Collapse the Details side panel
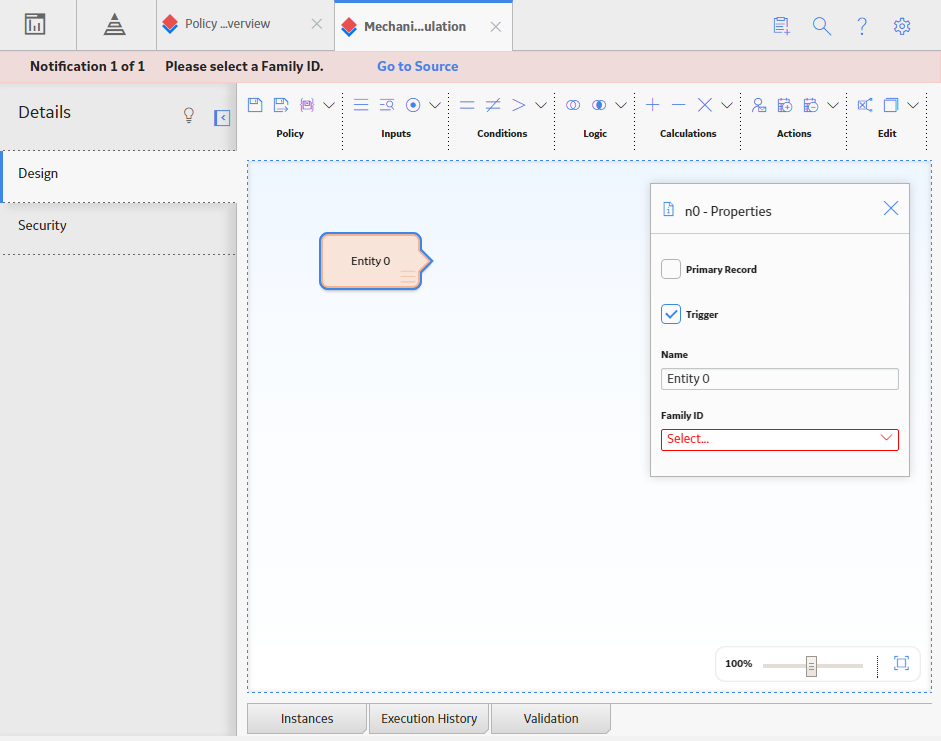941x741 pixels. (222, 118)
